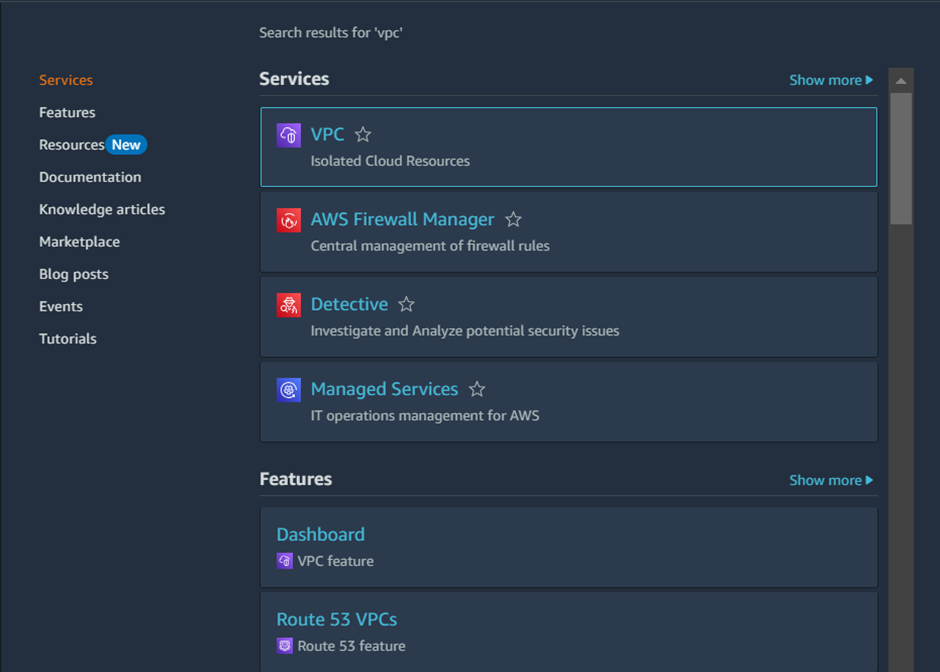
Task: Click 'IT operations management for AWS' text
Action: [424, 416]
